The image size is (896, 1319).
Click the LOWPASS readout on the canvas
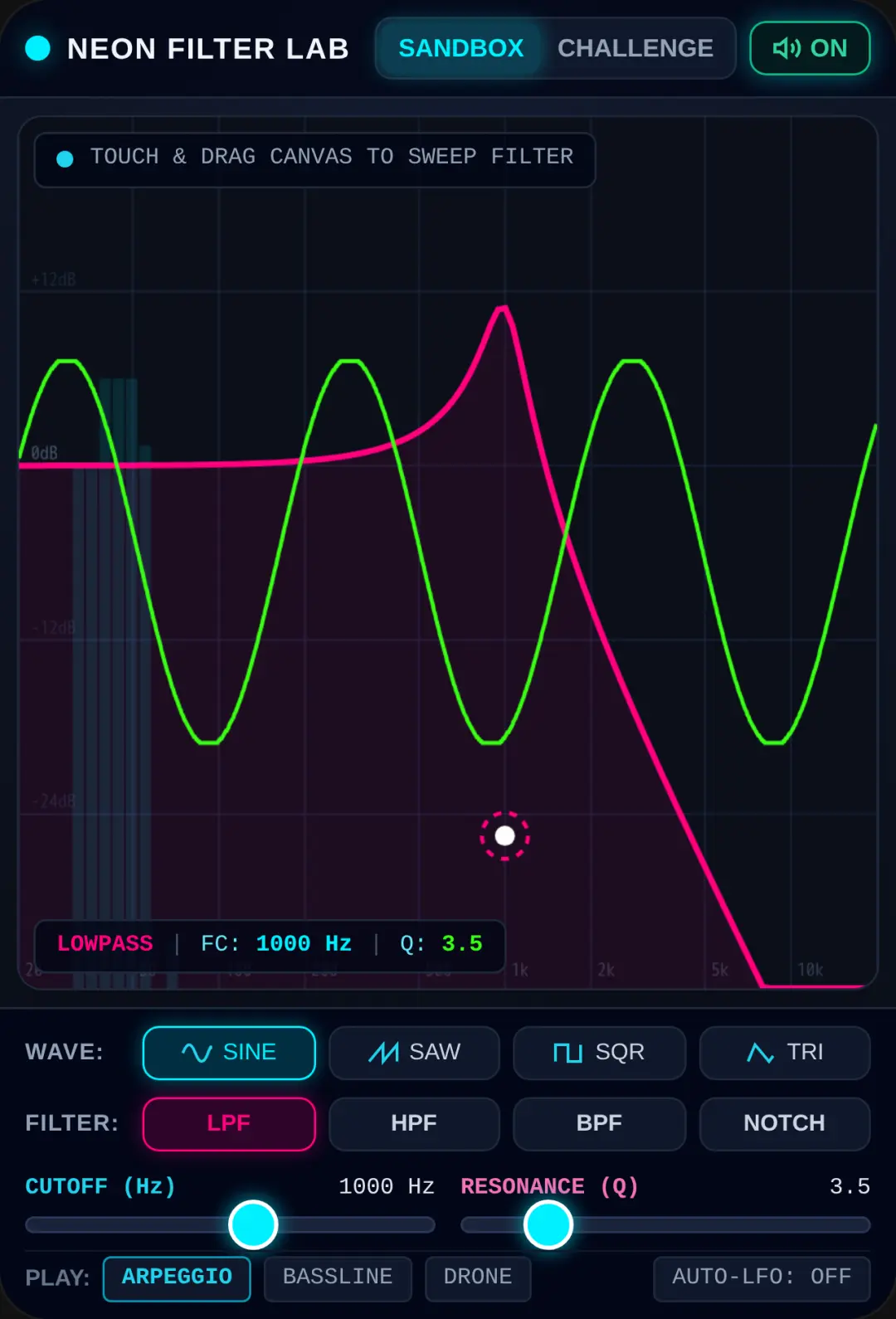pyautogui.click(x=105, y=944)
